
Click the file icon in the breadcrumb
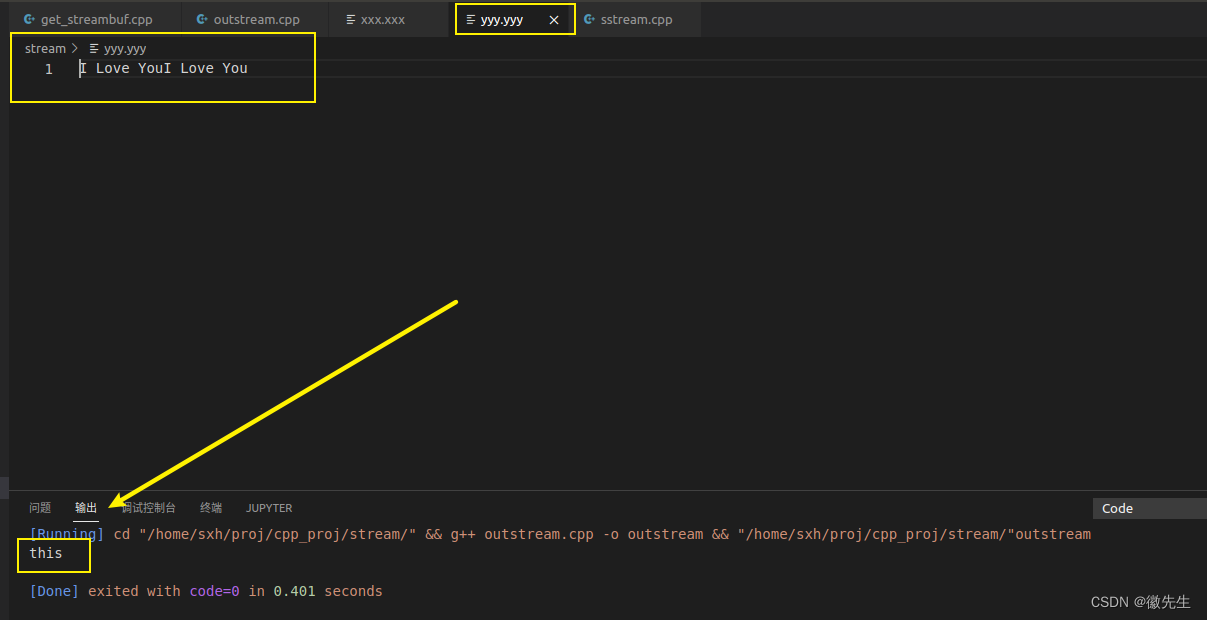coord(95,48)
